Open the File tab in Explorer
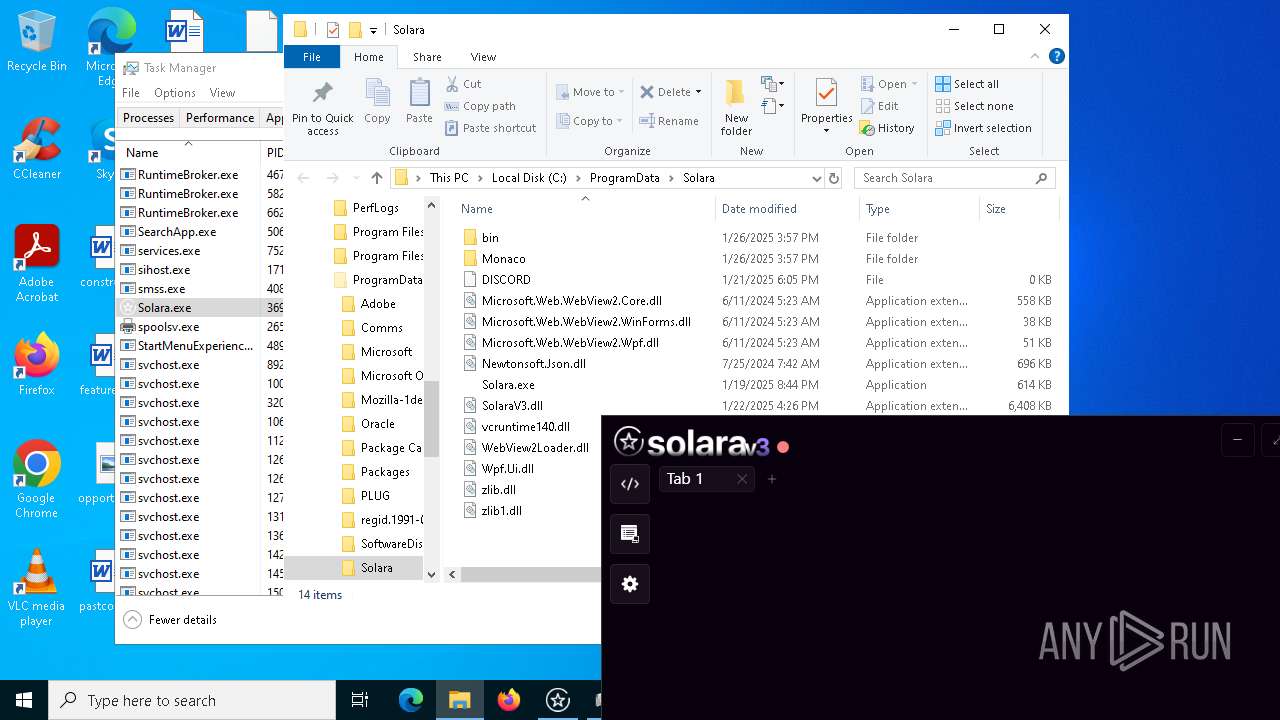This screenshot has height=720, width=1280. [x=312, y=57]
